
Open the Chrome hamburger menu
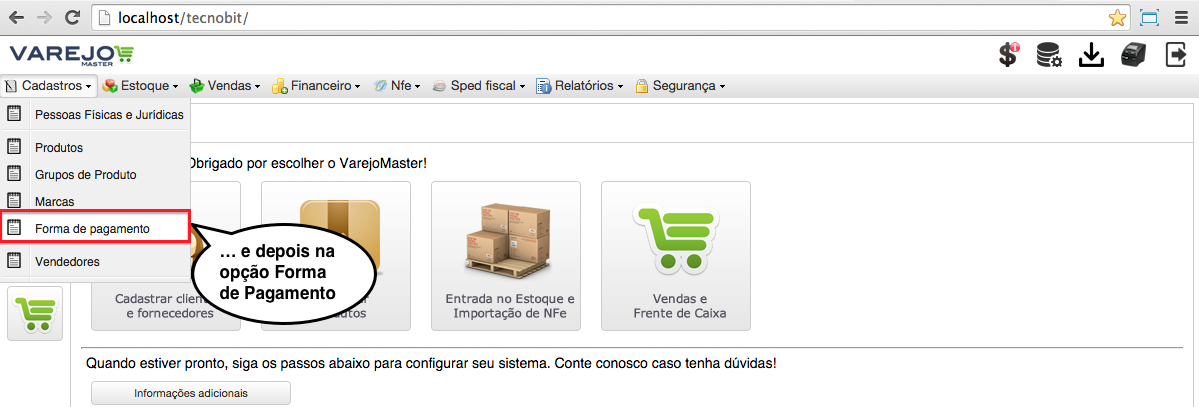tap(1180, 18)
